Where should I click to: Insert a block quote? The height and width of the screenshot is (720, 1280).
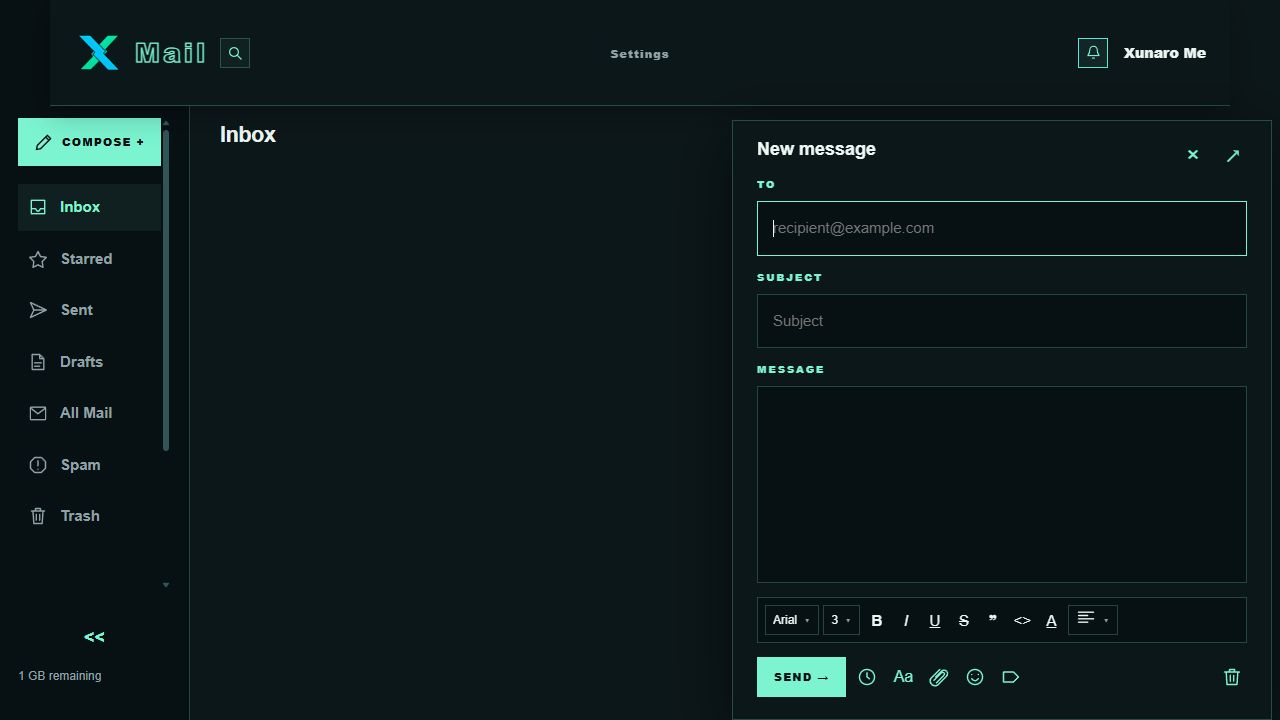993,620
